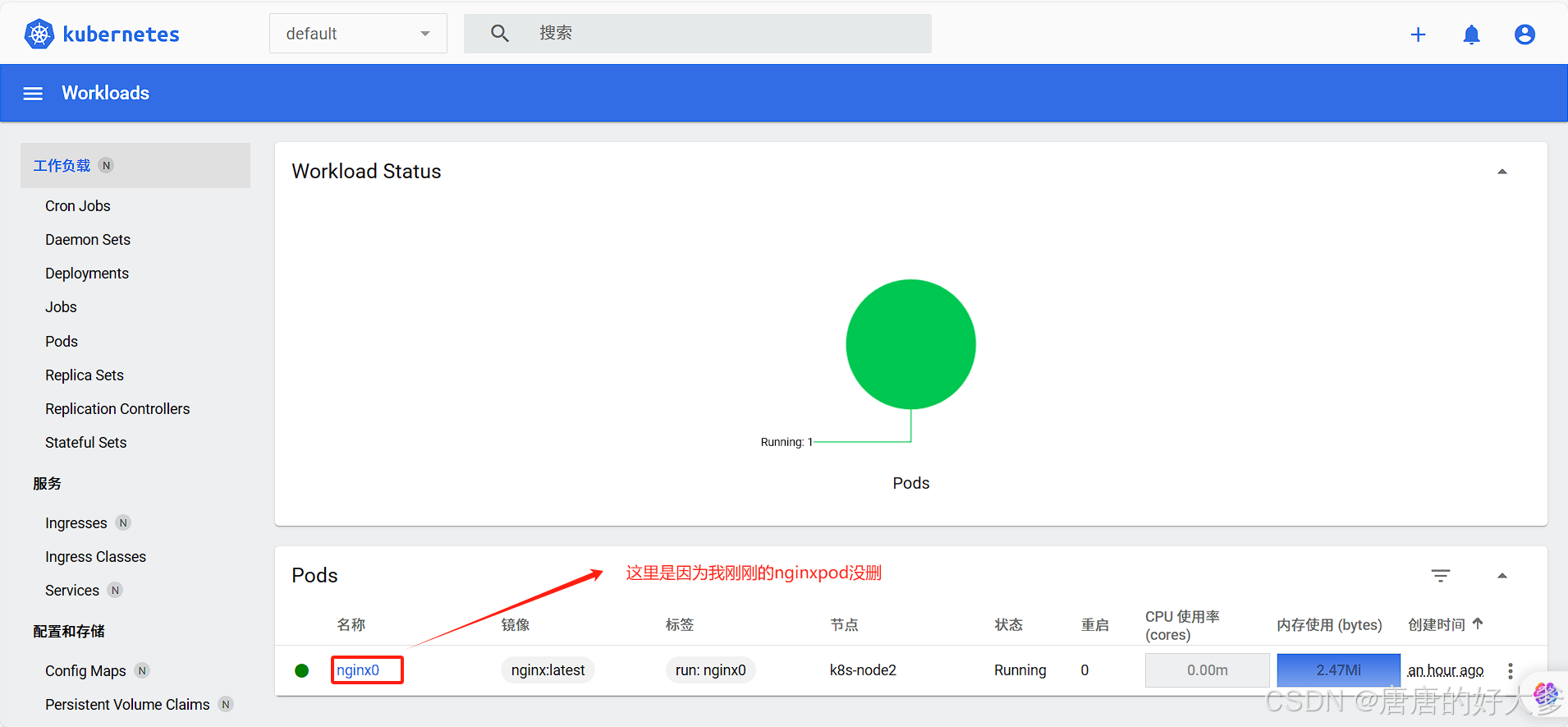Click the 配置和存储 section heading
1568x727 pixels.
(69, 632)
